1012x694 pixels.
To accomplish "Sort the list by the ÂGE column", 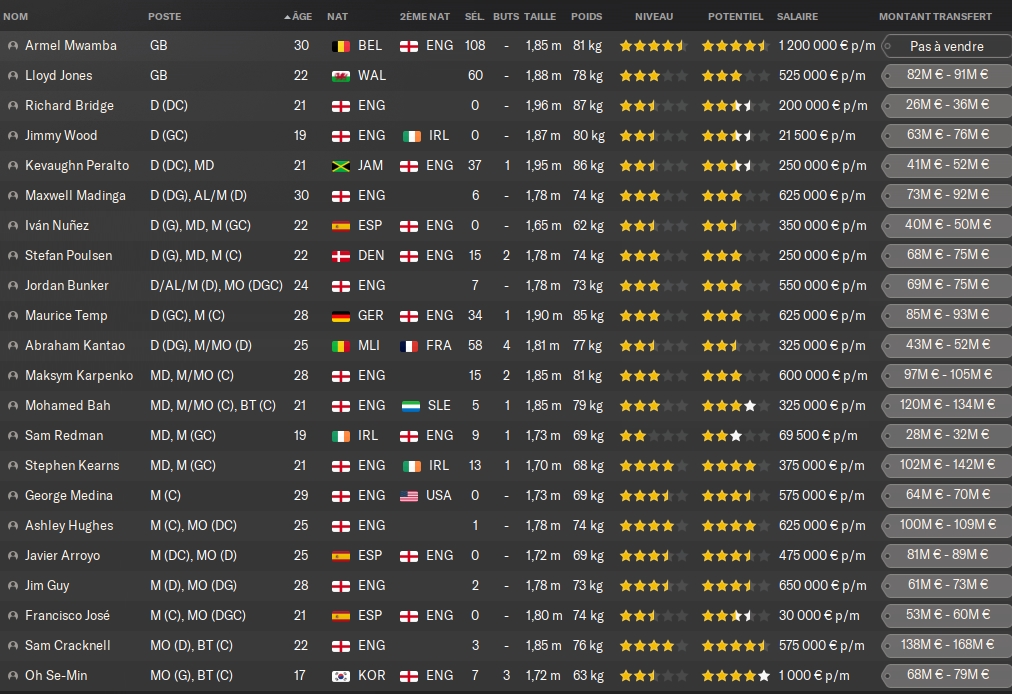I will (x=300, y=17).
